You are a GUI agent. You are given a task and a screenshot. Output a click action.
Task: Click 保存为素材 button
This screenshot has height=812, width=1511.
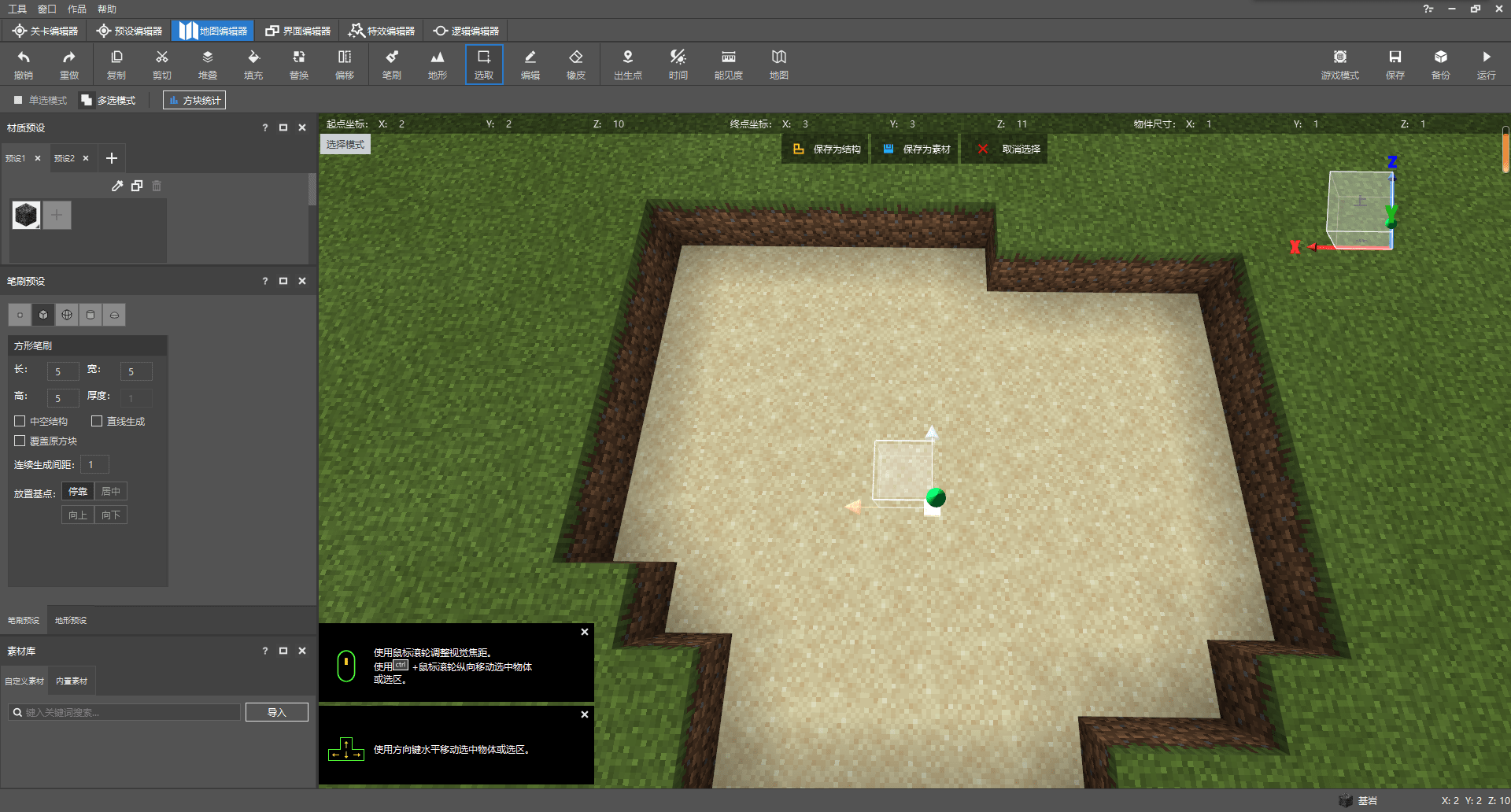pos(917,149)
